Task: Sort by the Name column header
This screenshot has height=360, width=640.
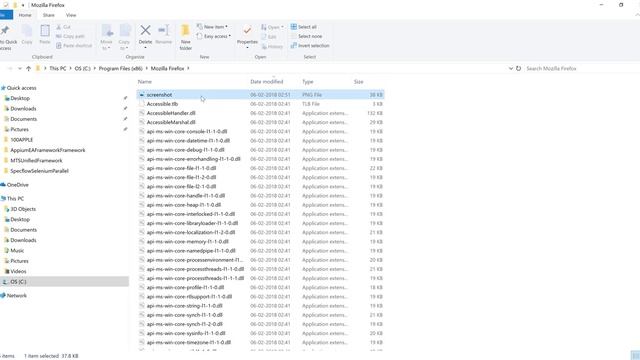Action: [145, 82]
